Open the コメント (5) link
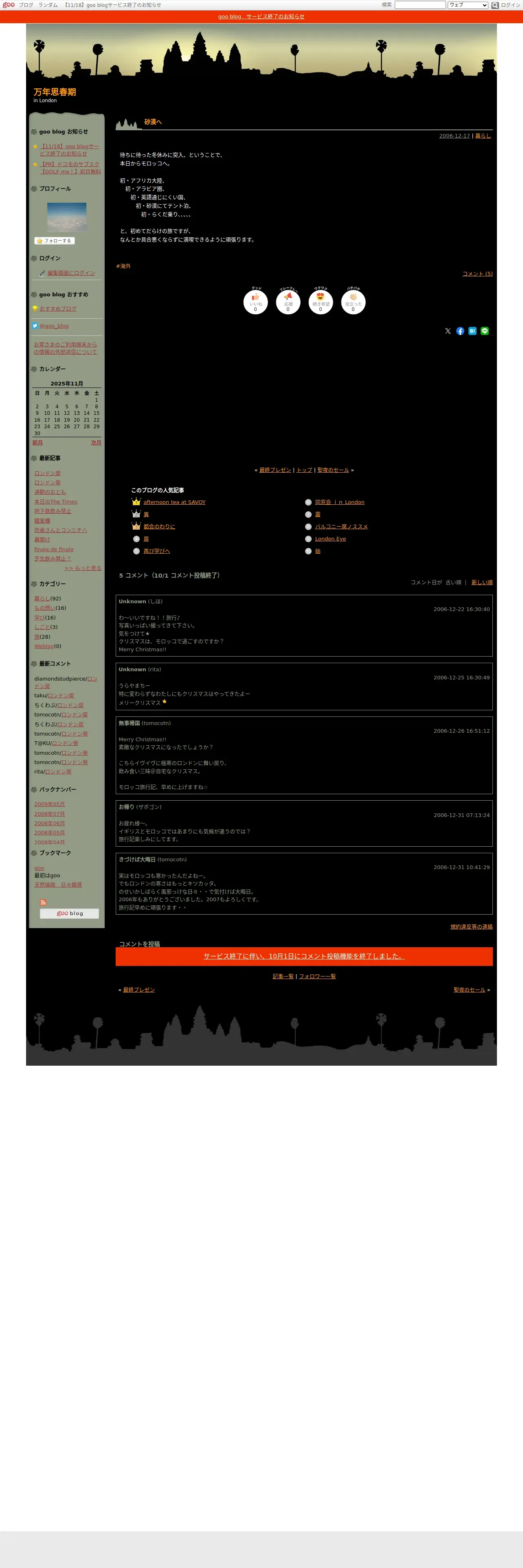 click(x=477, y=274)
